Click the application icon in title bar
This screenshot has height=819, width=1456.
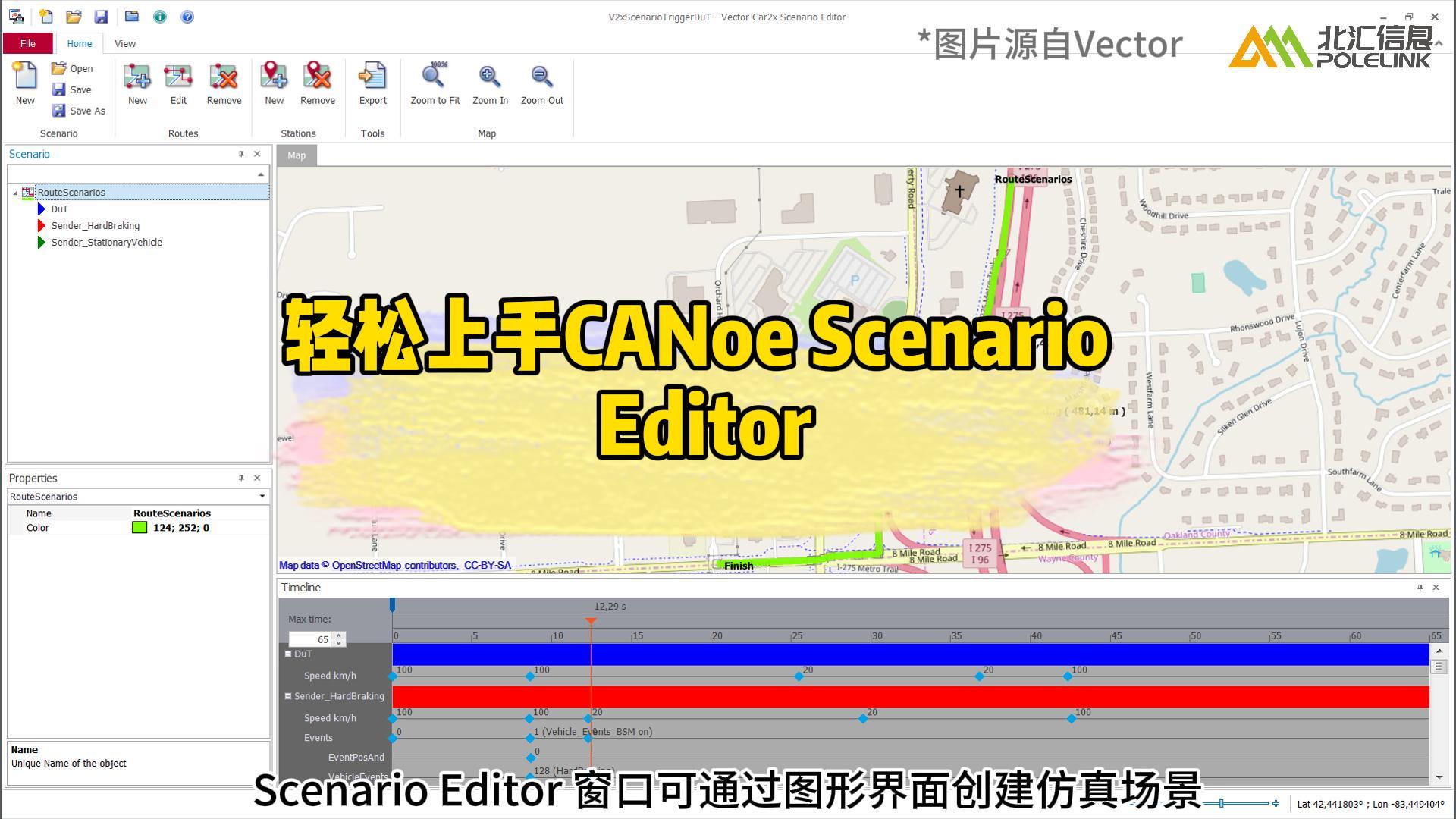coord(16,16)
